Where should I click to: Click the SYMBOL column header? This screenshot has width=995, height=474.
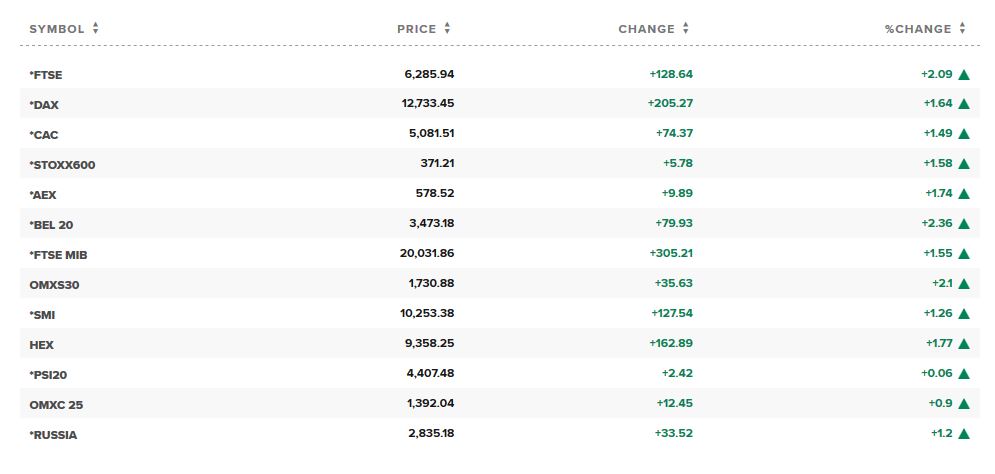[x=56, y=29]
